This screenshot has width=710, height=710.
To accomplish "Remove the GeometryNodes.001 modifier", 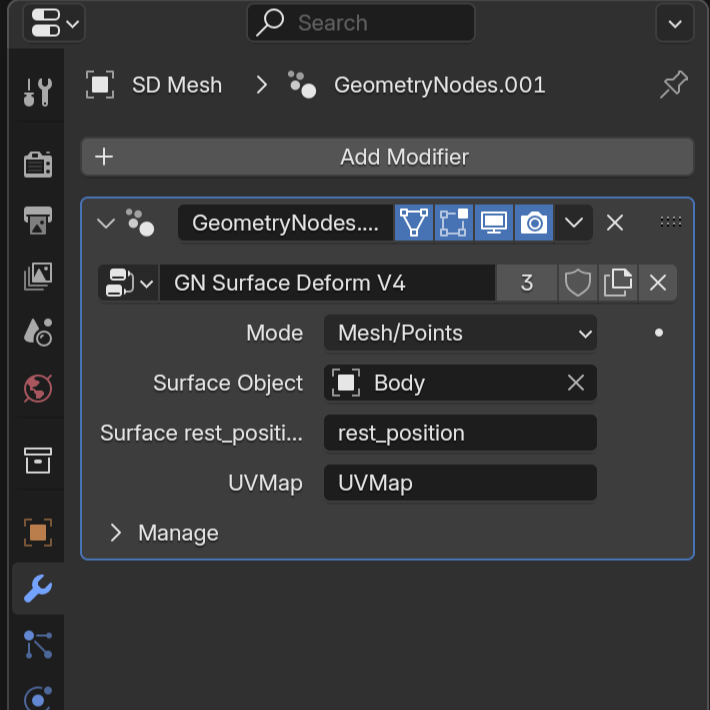I will tap(615, 223).
